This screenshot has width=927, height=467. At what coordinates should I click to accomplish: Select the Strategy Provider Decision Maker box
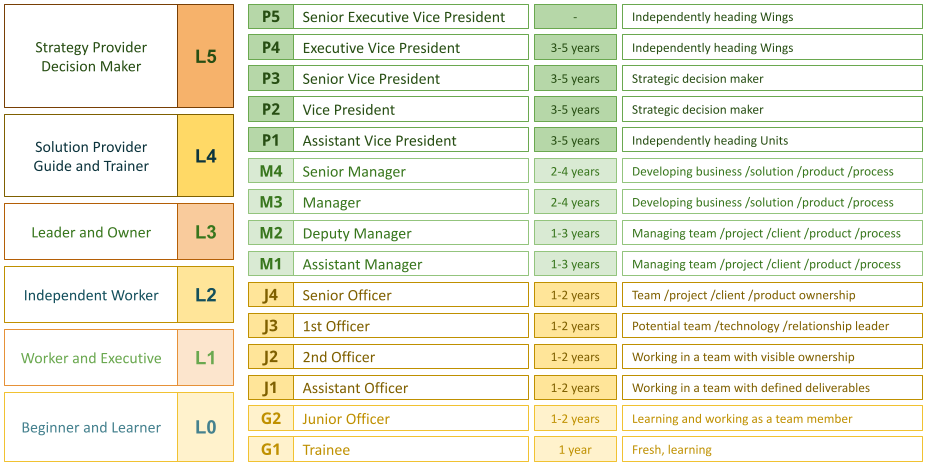[x=91, y=56]
